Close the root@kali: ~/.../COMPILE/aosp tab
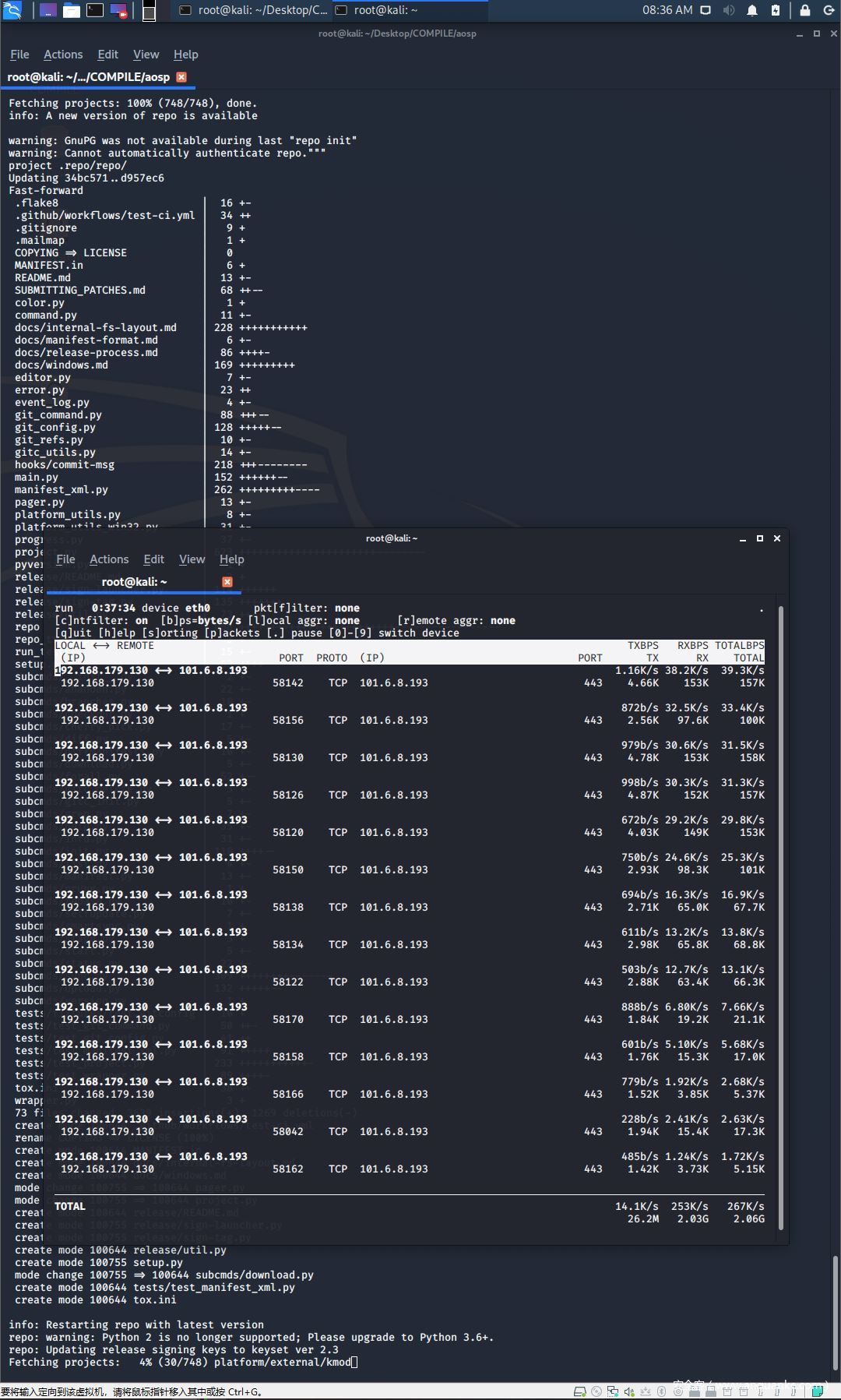The width and height of the screenshot is (841, 1400). point(181,77)
